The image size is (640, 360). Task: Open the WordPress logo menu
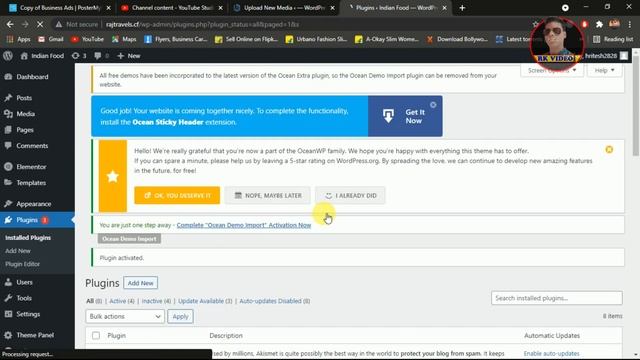pyautogui.click(x=8, y=56)
